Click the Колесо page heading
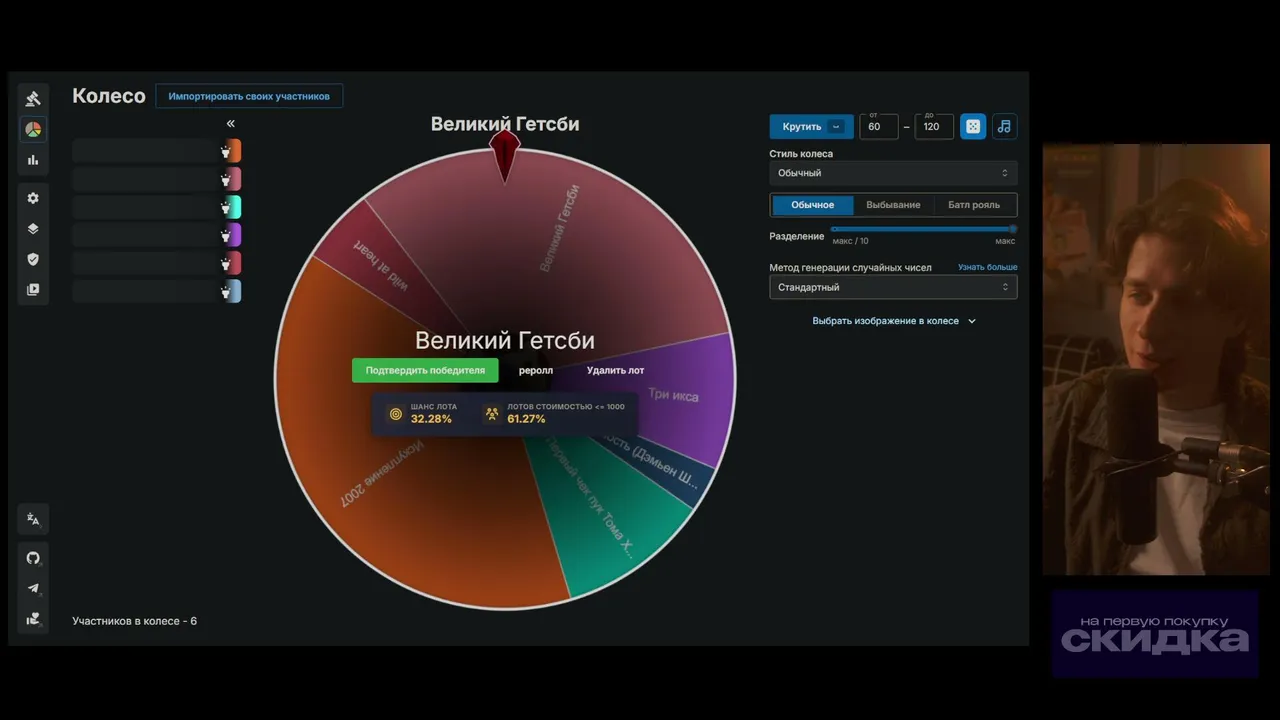This screenshot has height=720, width=1280. [x=109, y=96]
